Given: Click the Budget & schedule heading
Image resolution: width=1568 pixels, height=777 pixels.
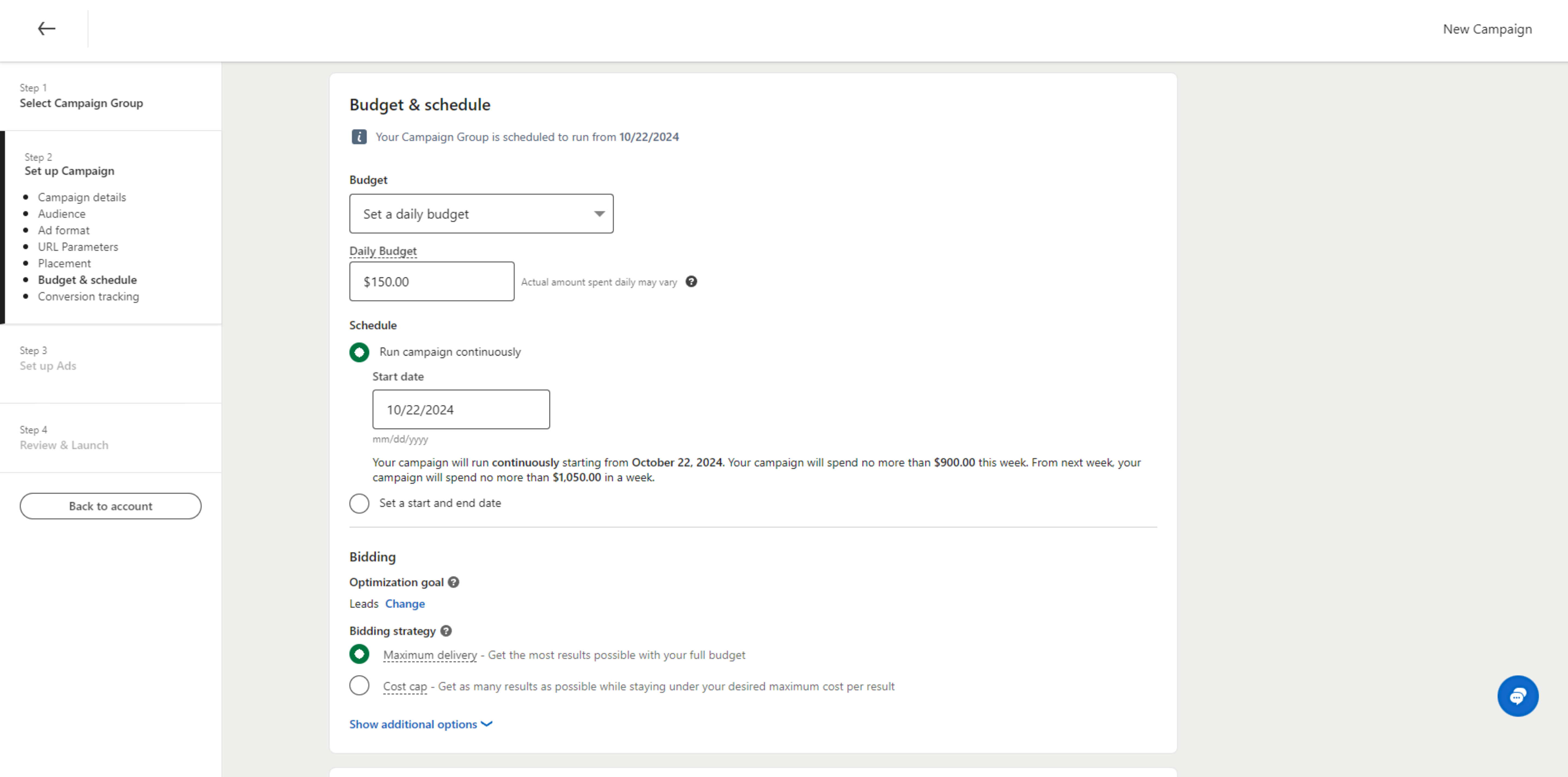Looking at the screenshot, I should [x=419, y=105].
